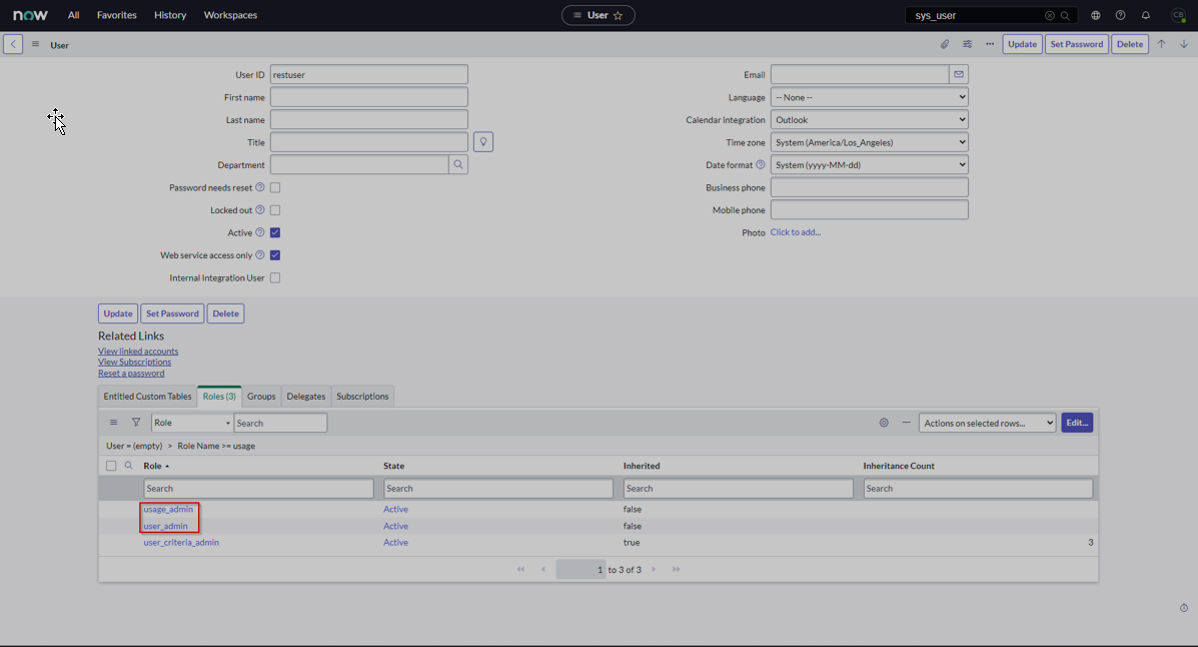Open the attachments paperclip icon
The height and width of the screenshot is (647, 1198).
[x=945, y=44]
